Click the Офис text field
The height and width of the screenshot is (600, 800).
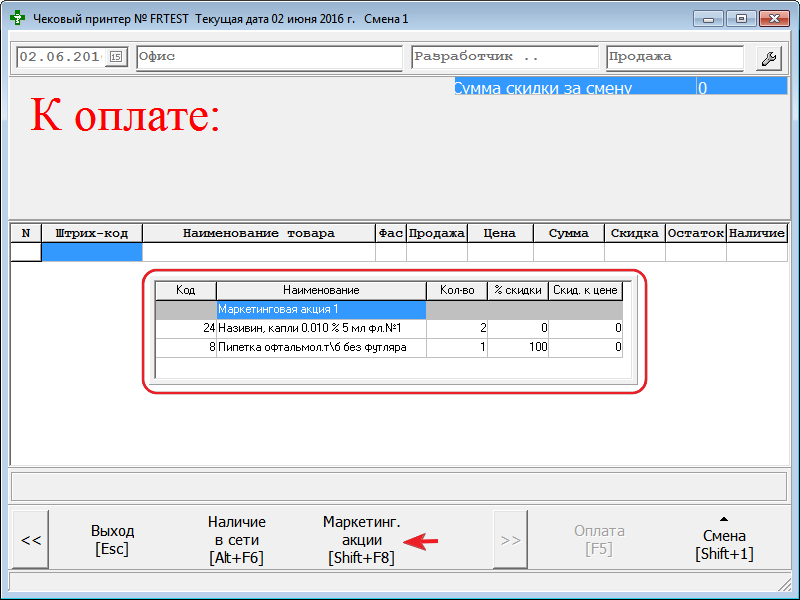tap(270, 57)
